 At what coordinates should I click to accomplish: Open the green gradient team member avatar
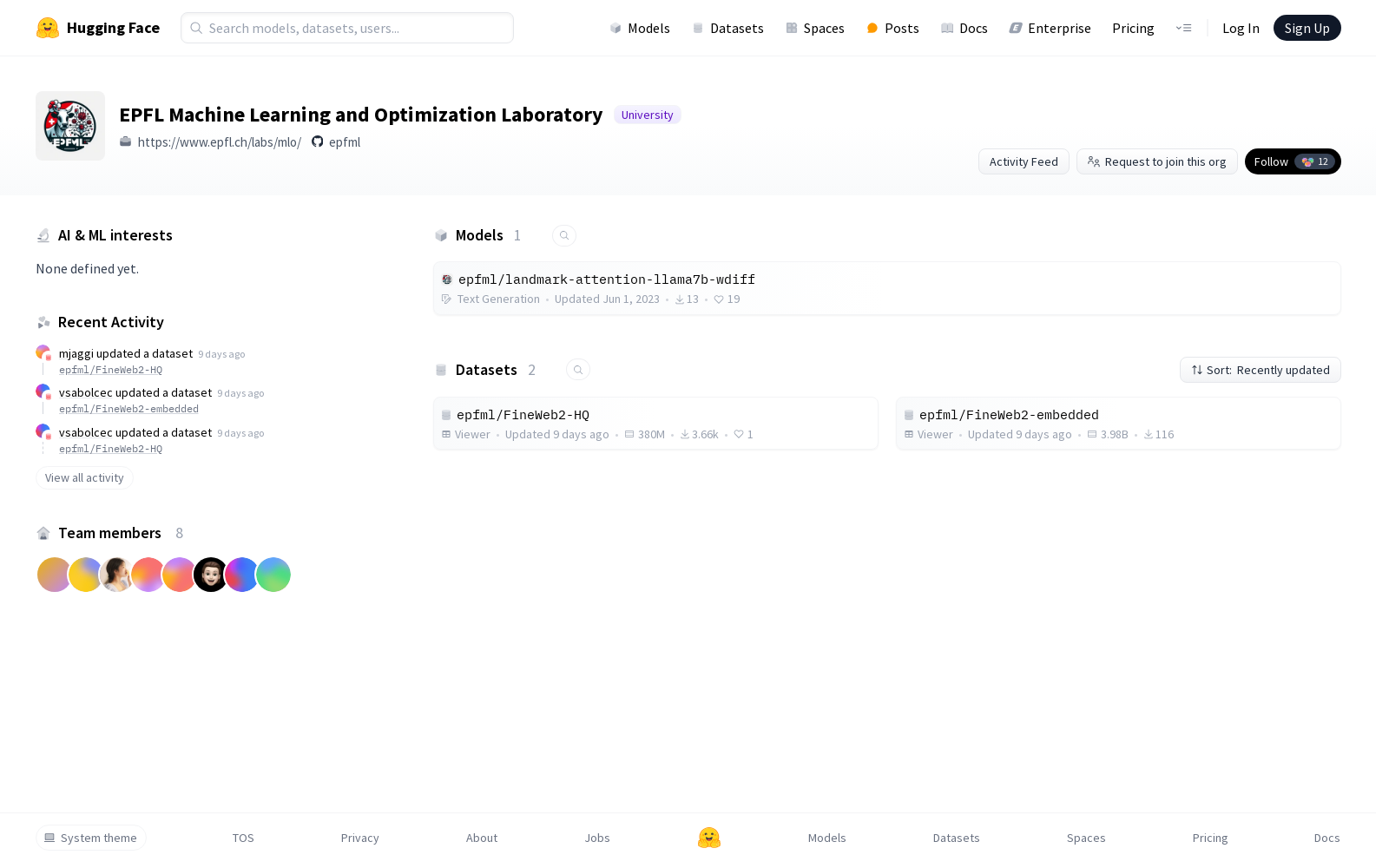273,575
